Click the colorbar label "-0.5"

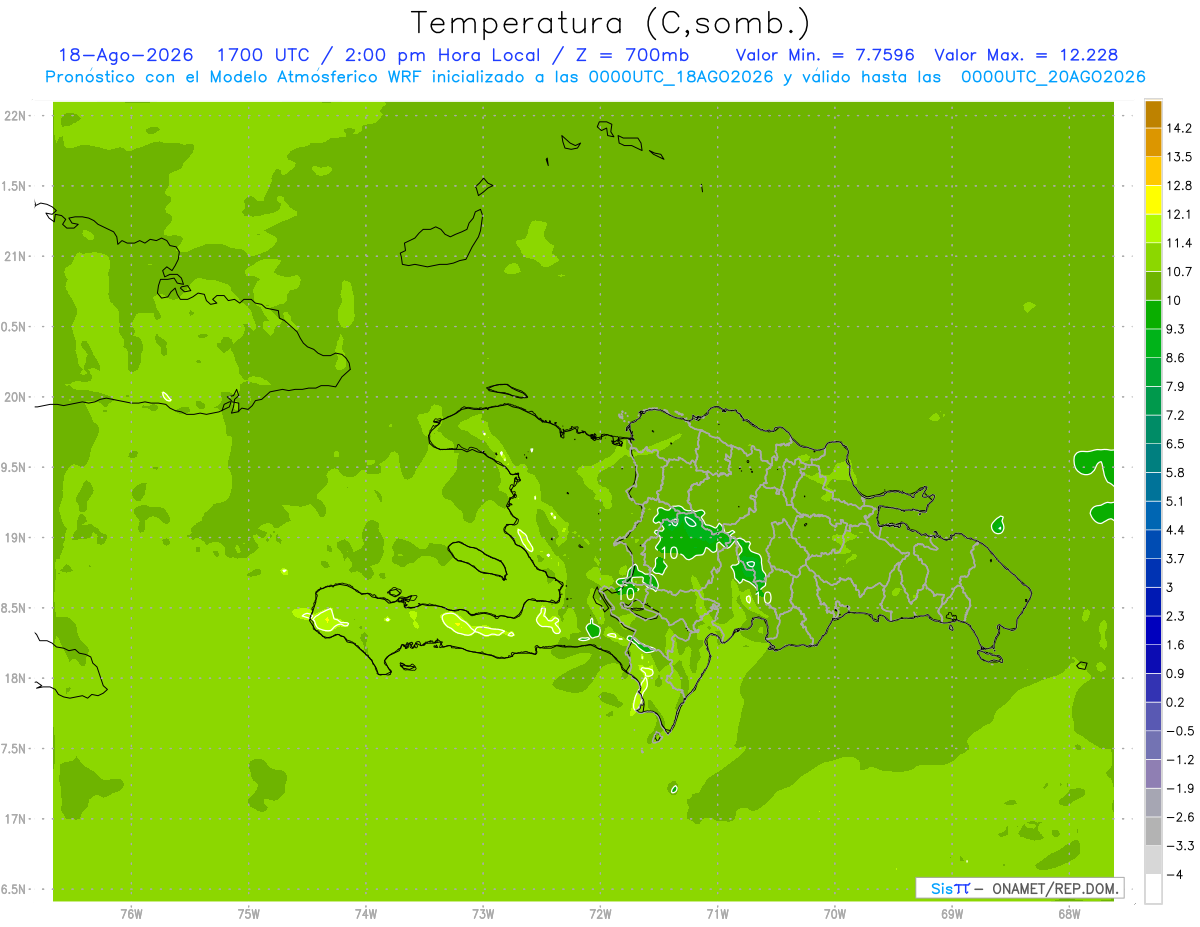pyautogui.click(x=1179, y=731)
